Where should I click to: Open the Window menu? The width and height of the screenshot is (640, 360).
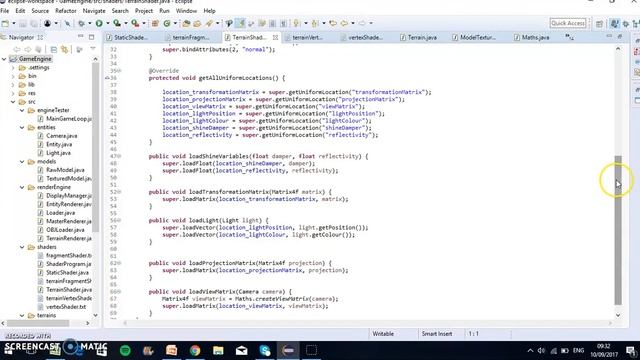[186, 11]
